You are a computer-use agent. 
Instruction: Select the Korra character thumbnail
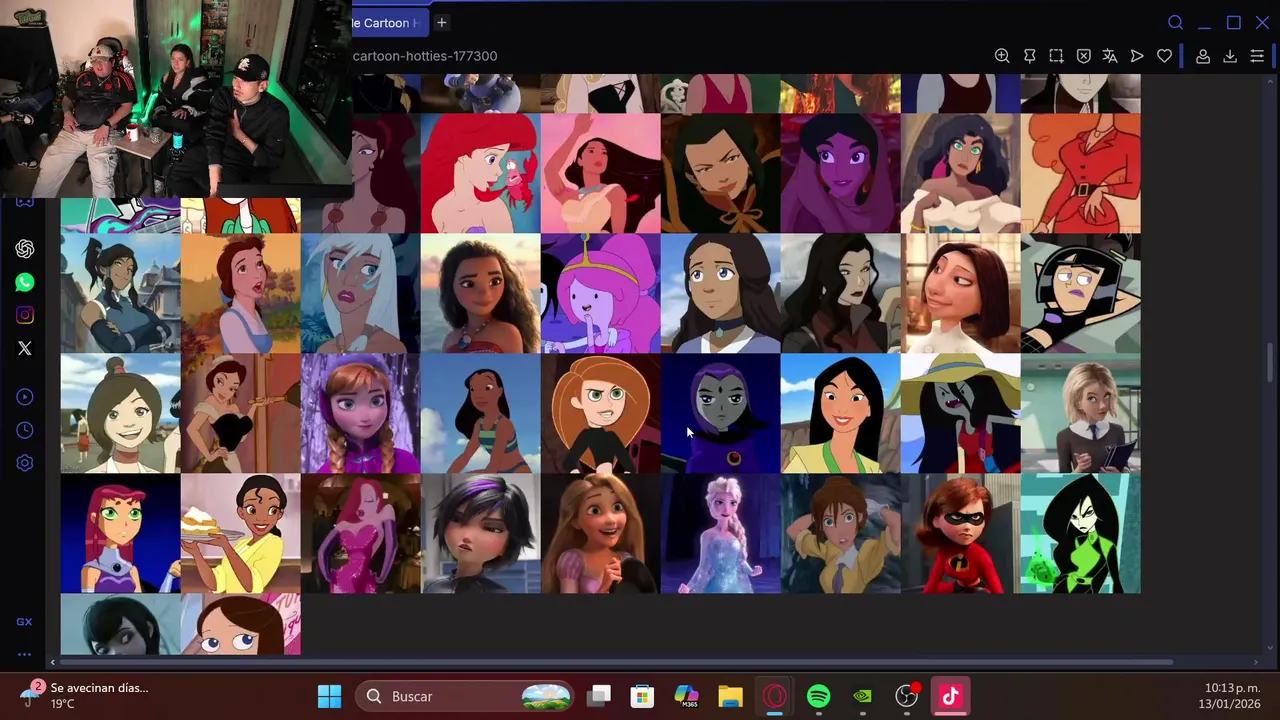(x=120, y=293)
